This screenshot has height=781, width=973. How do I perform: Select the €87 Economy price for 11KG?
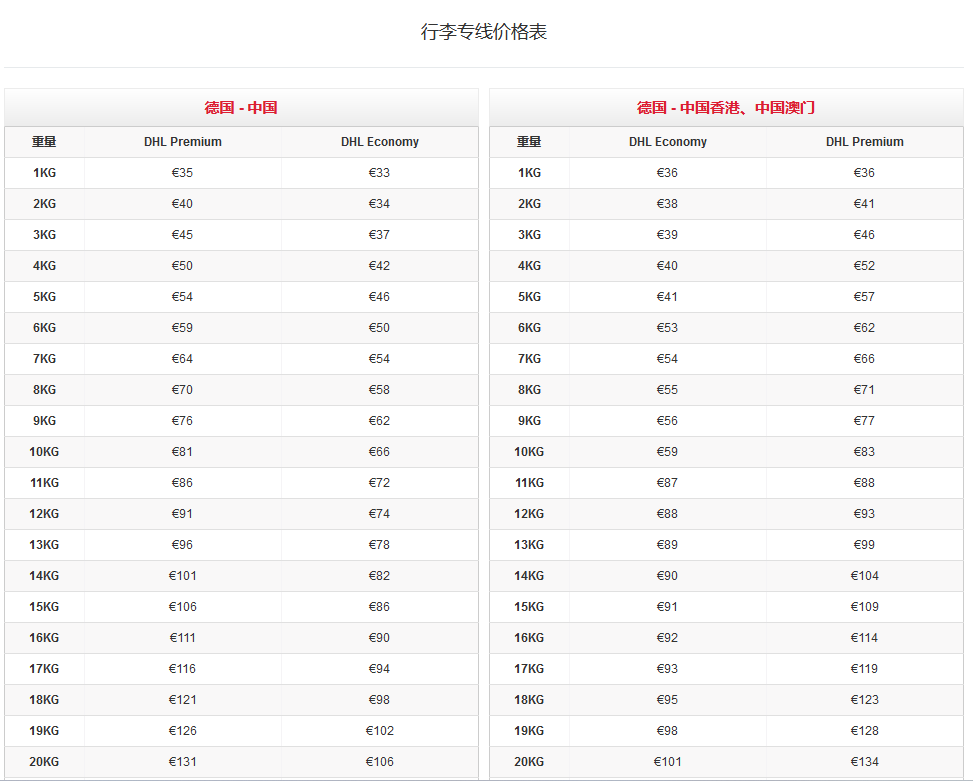[668, 483]
